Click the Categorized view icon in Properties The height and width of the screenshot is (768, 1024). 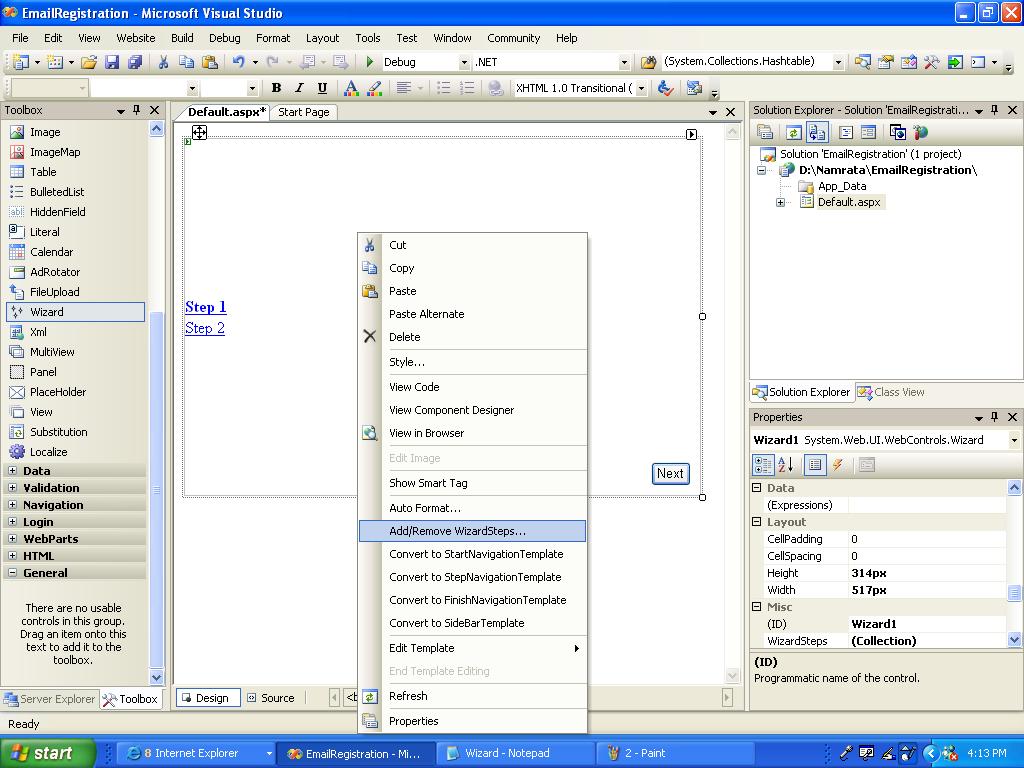tap(763, 465)
